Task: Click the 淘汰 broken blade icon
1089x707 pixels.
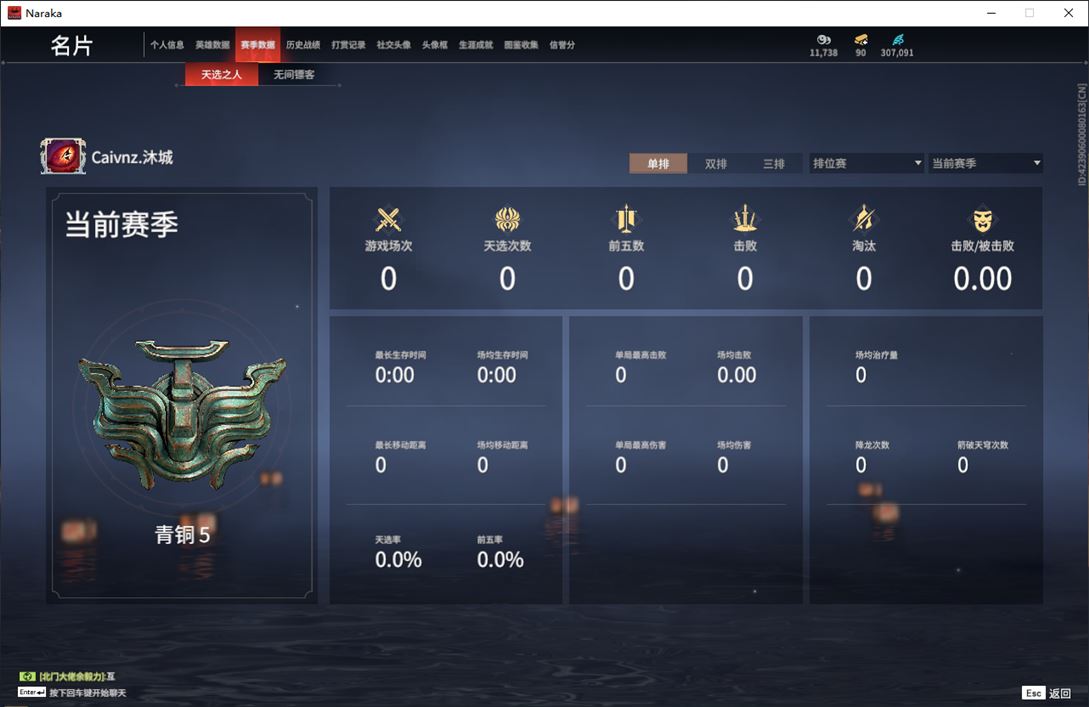Action: click(x=863, y=219)
